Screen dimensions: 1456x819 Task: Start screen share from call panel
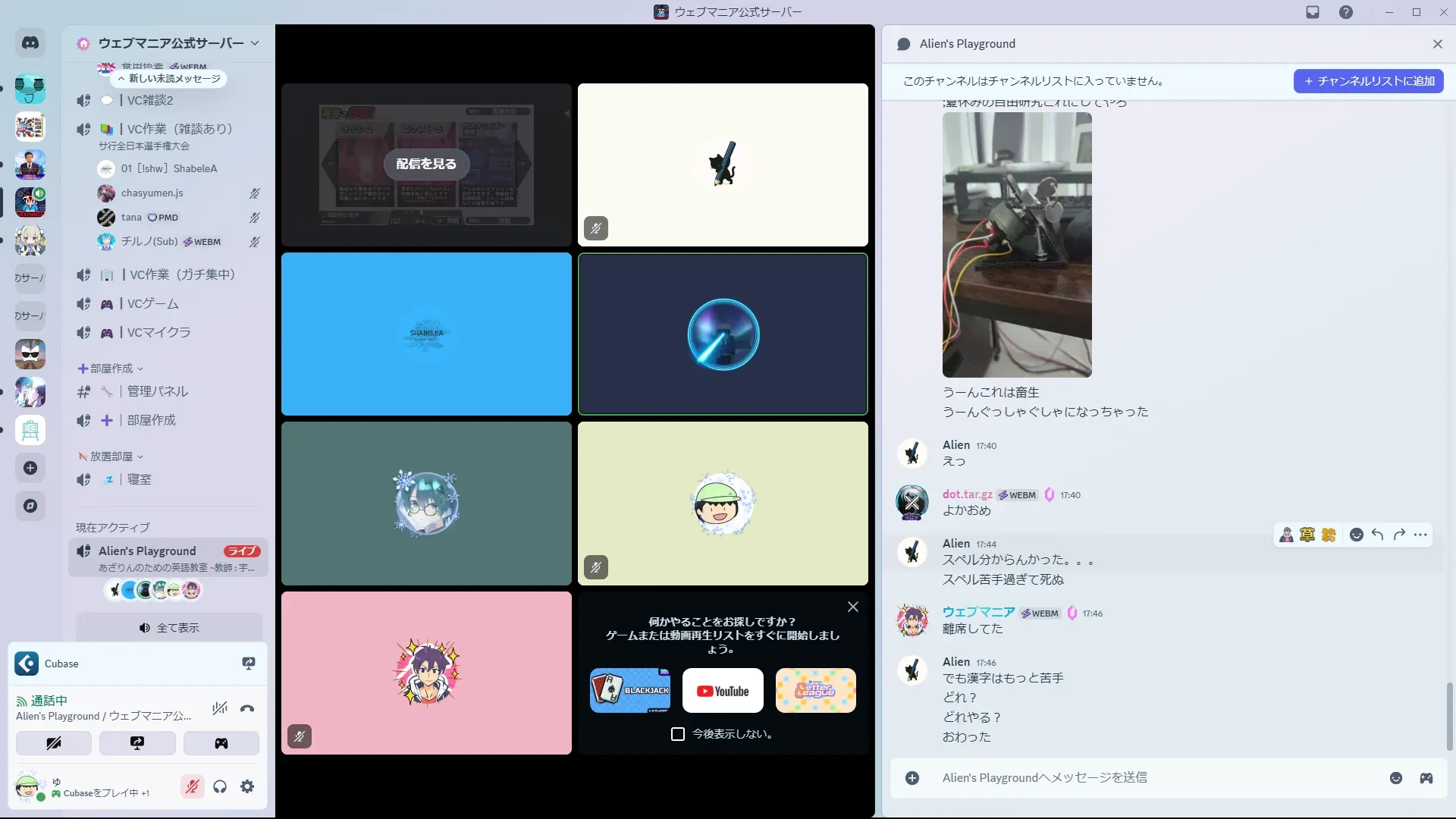click(x=137, y=743)
